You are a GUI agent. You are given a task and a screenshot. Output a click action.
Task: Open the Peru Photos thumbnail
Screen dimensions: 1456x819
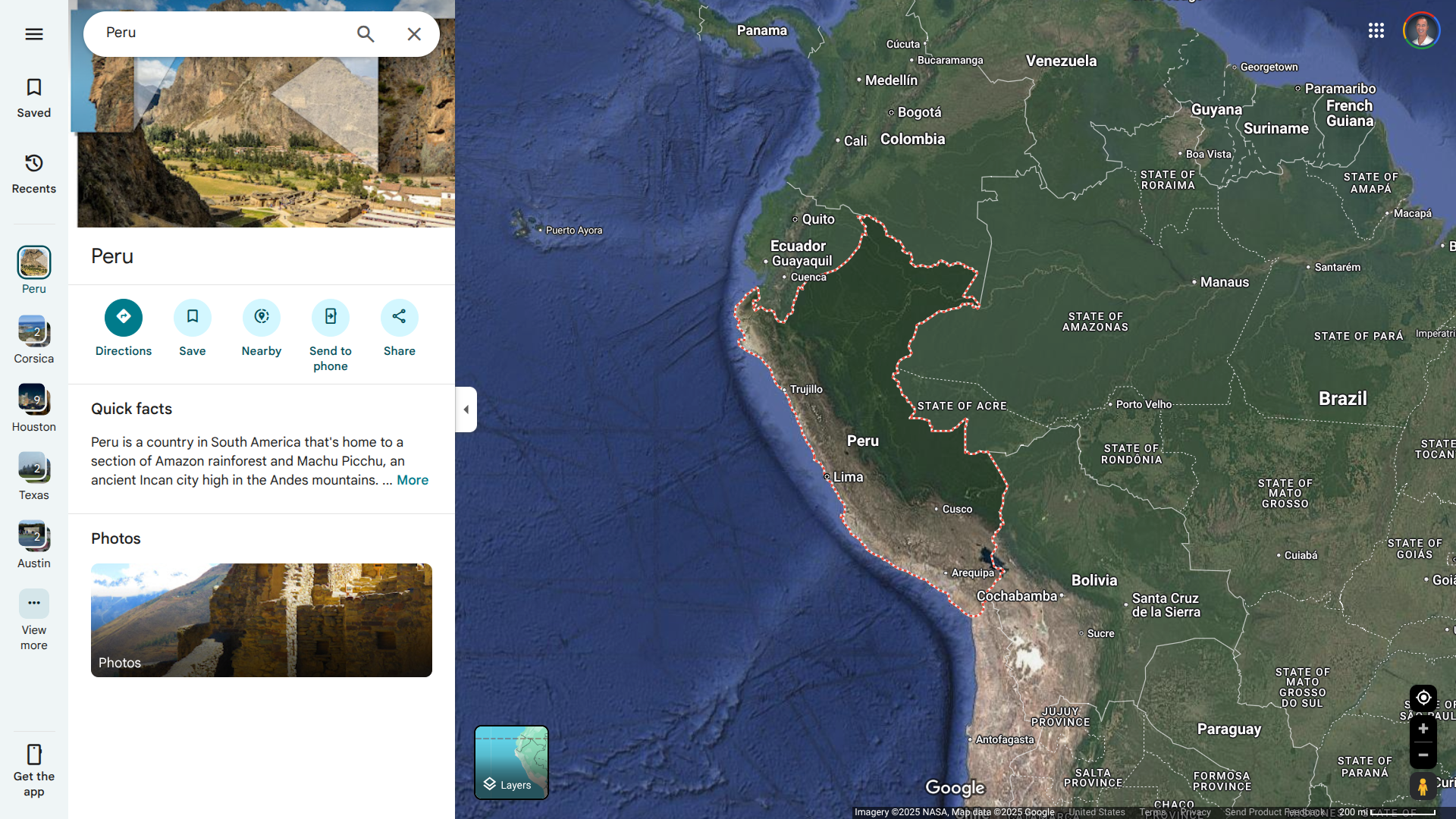pos(262,620)
